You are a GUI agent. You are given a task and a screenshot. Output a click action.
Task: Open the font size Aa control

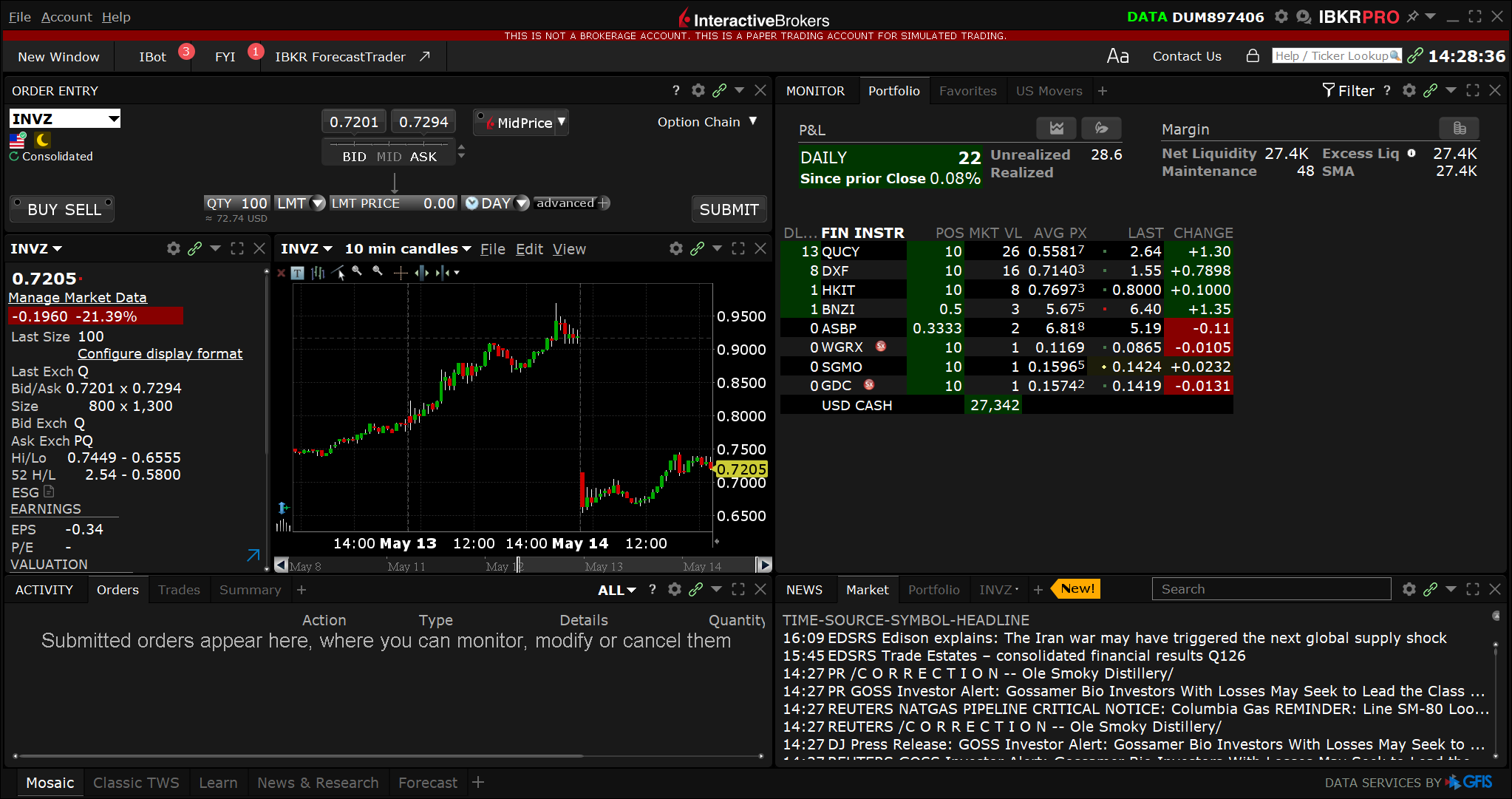(x=1117, y=56)
